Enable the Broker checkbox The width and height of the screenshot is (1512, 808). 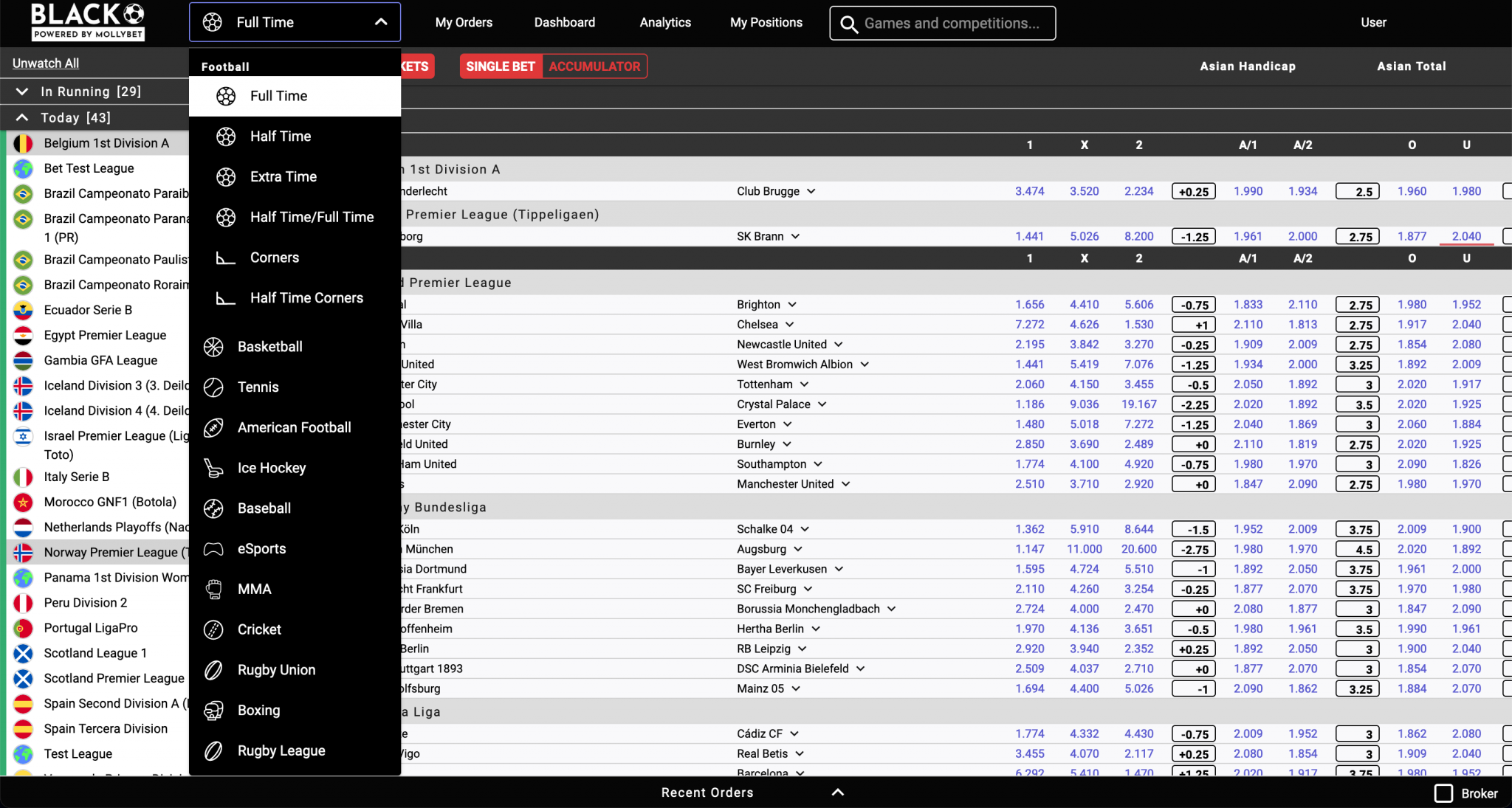(1444, 793)
